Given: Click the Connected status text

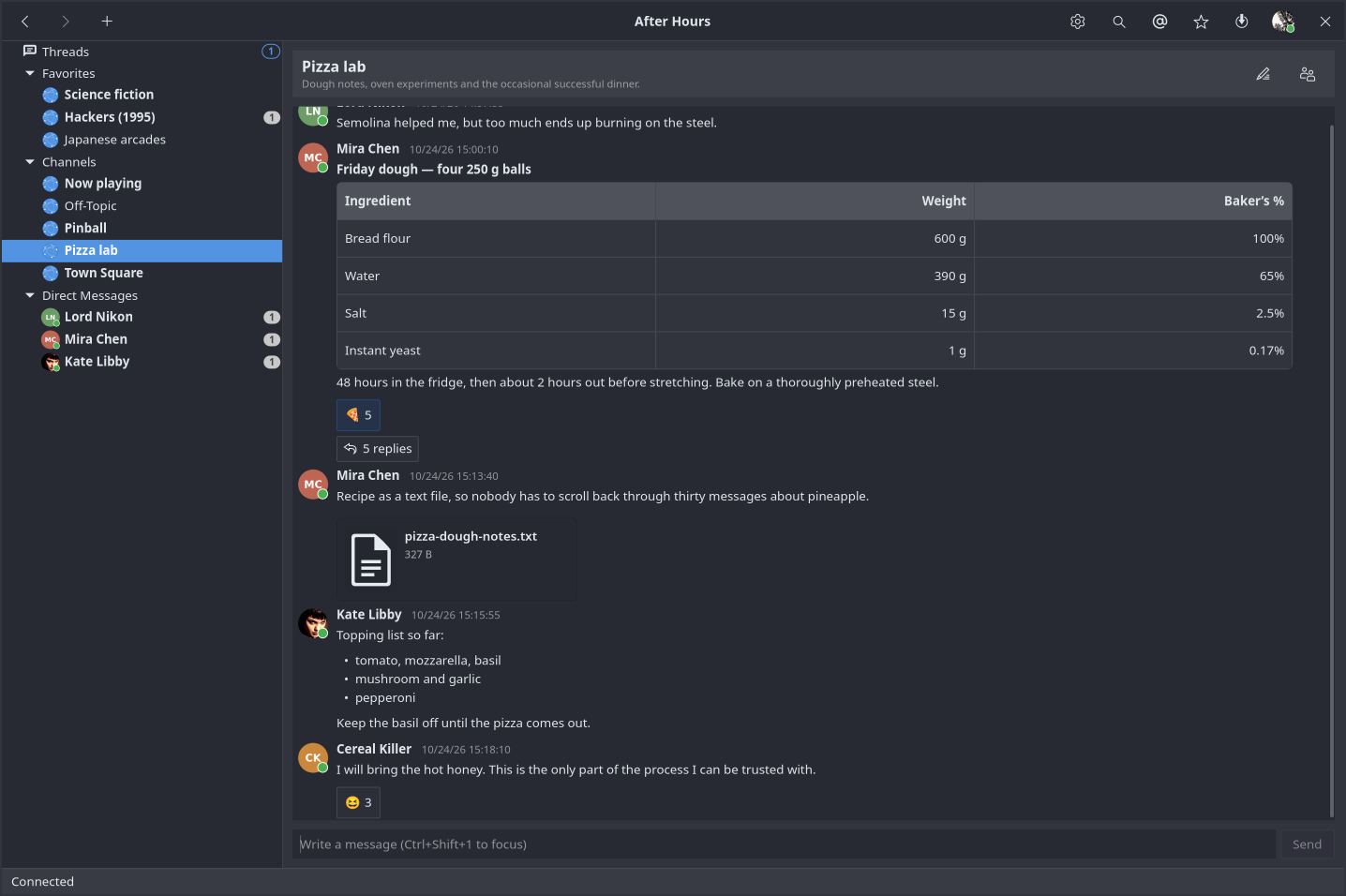Looking at the screenshot, I should 42,882.
